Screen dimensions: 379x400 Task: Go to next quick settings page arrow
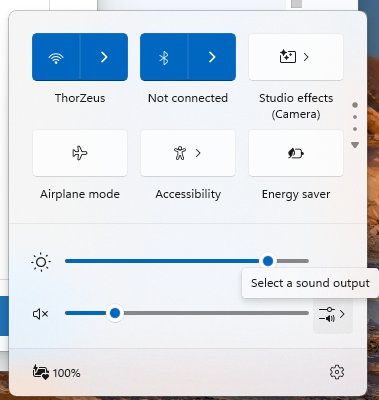coord(355,145)
